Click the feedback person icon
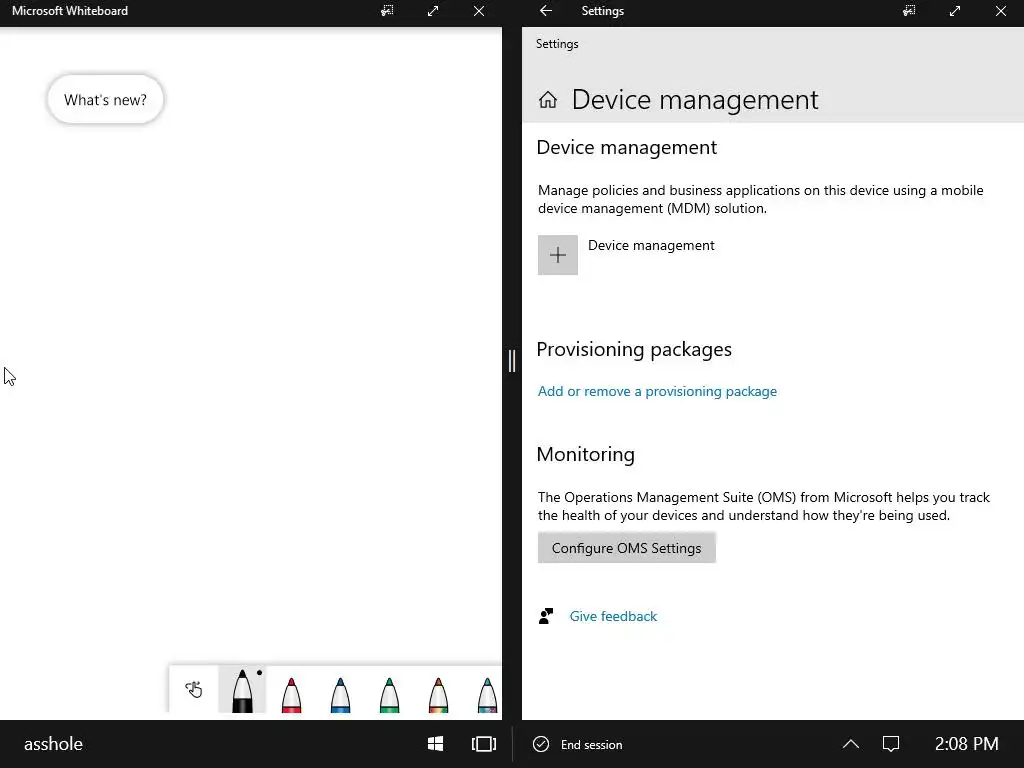1024x768 pixels. point(546,616)
